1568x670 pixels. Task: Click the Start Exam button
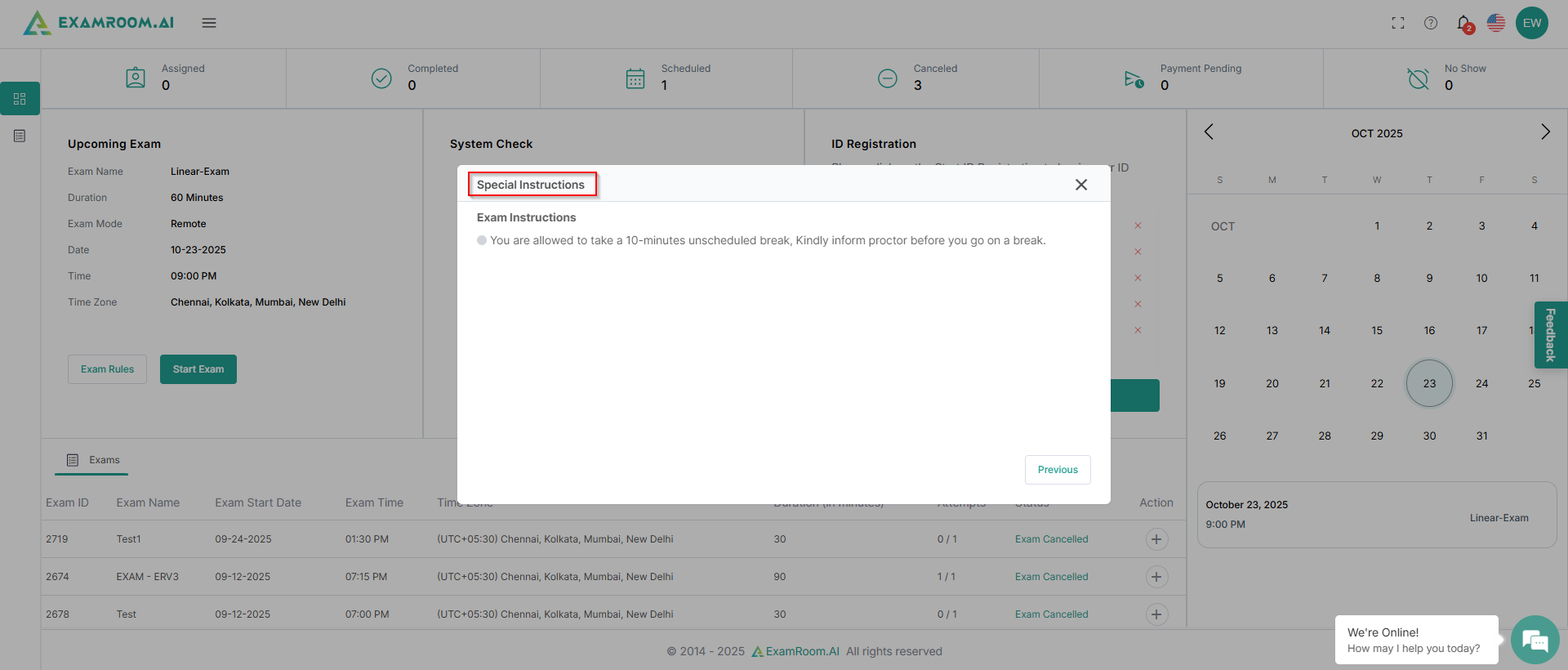tap(198, 369)
